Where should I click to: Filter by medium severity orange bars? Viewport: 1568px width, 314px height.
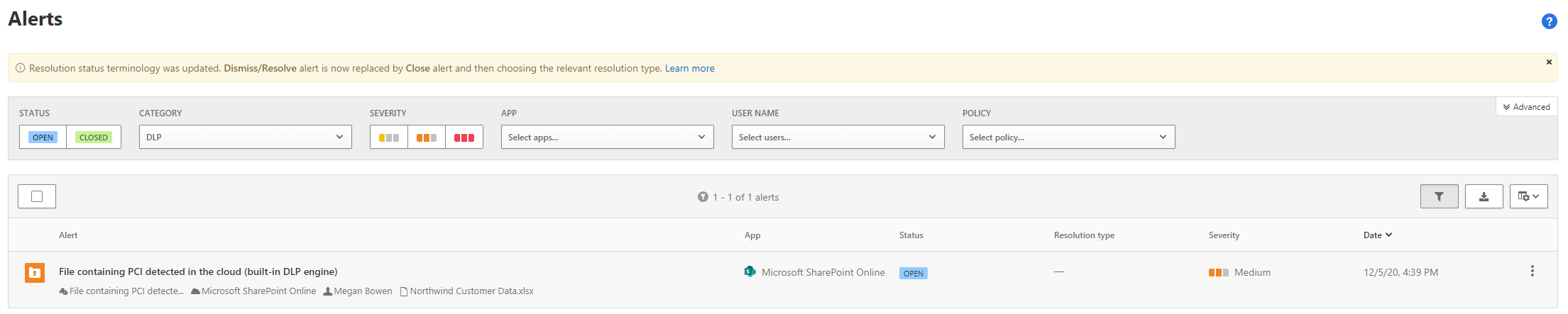pos(427,137)
